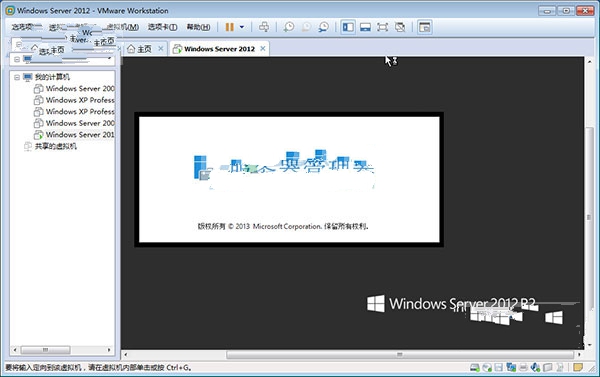Click the network adapter status bar icon
The width and height of the screenshot is (600, 377).
pos(511,367)
